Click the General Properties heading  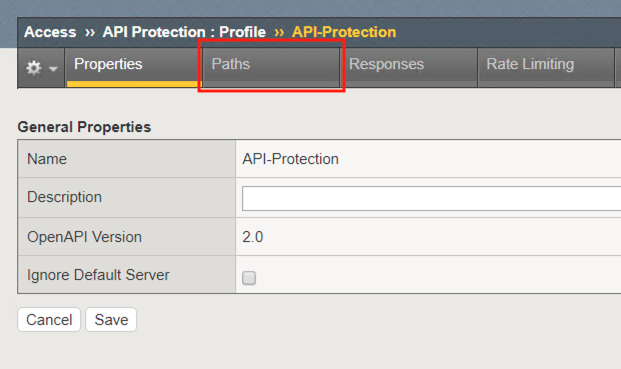(x=84, y=127)
